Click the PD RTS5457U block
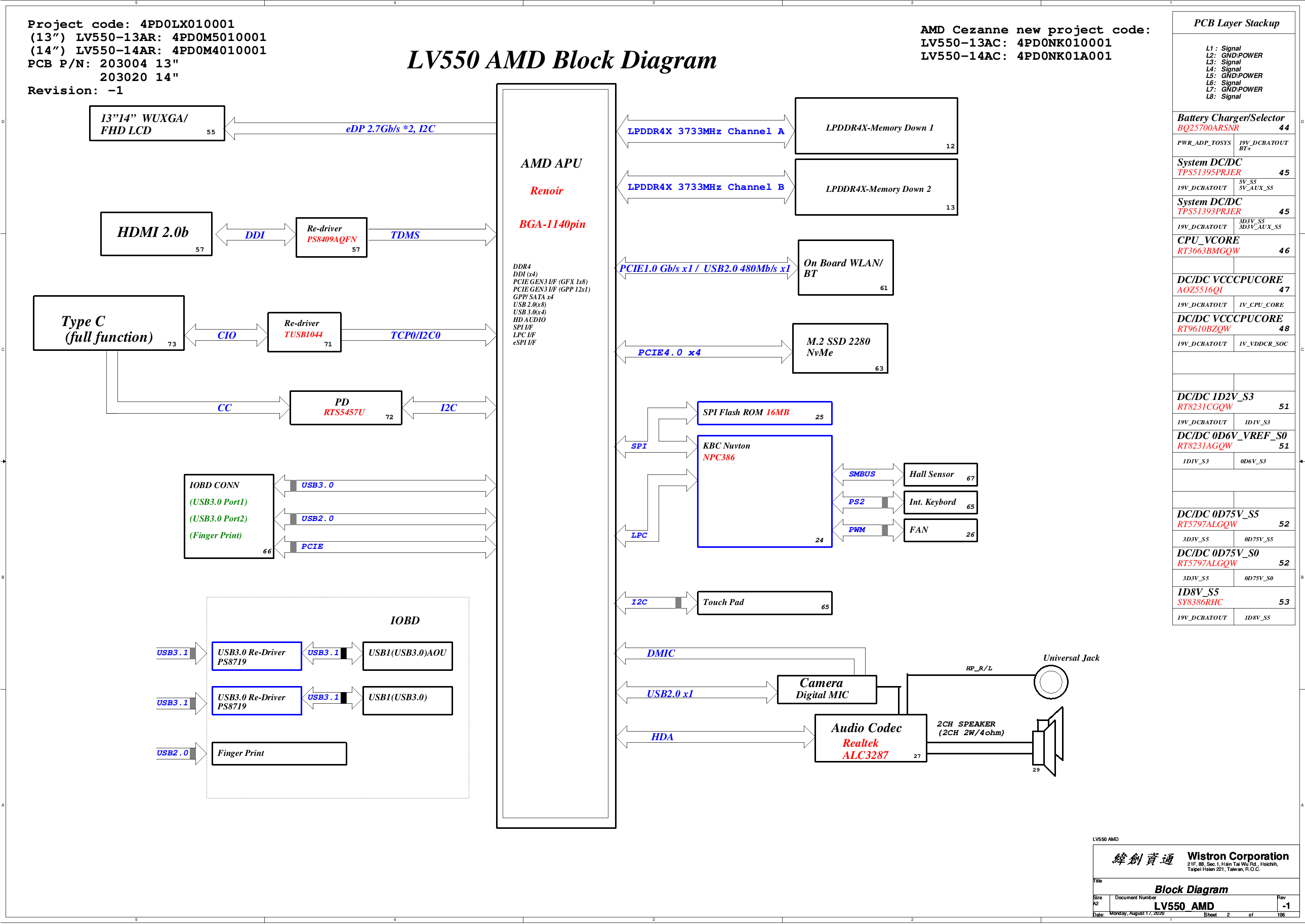Image resolution: width=1305 pixels, height=924 pixels. click(x=344, y=408)
